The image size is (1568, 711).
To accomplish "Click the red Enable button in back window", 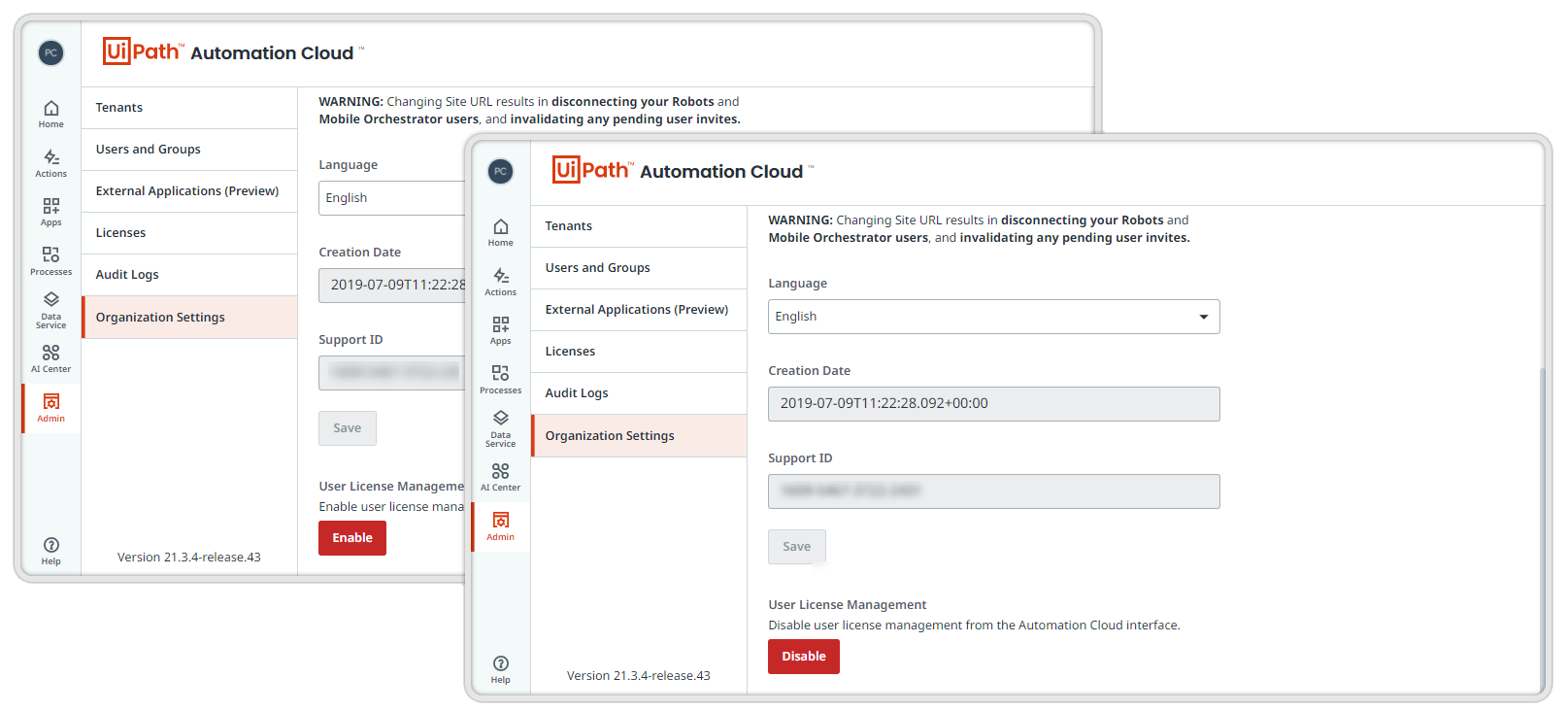I will click(352, 538).
